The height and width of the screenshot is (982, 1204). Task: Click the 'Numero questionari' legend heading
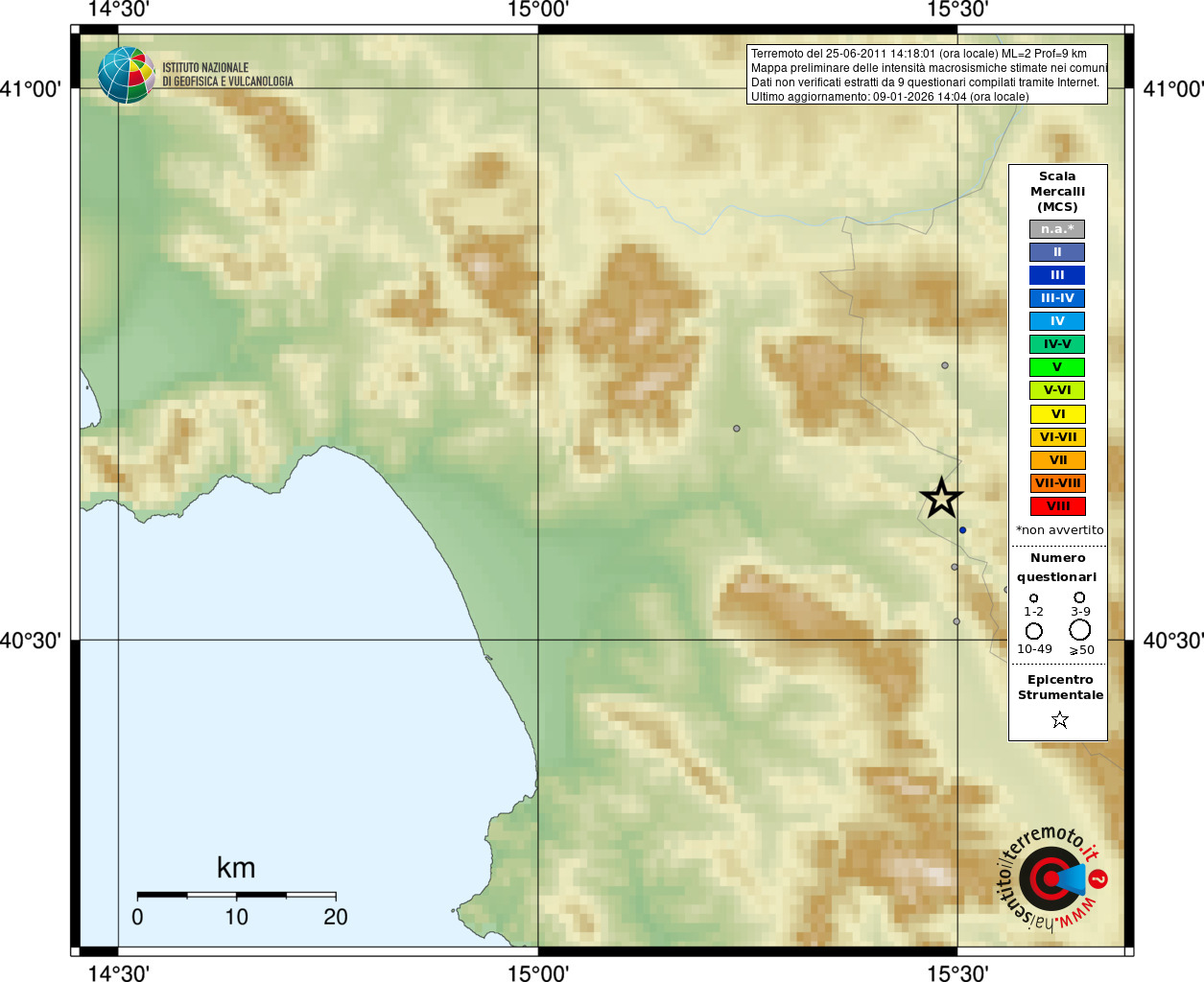point(1057,568)
